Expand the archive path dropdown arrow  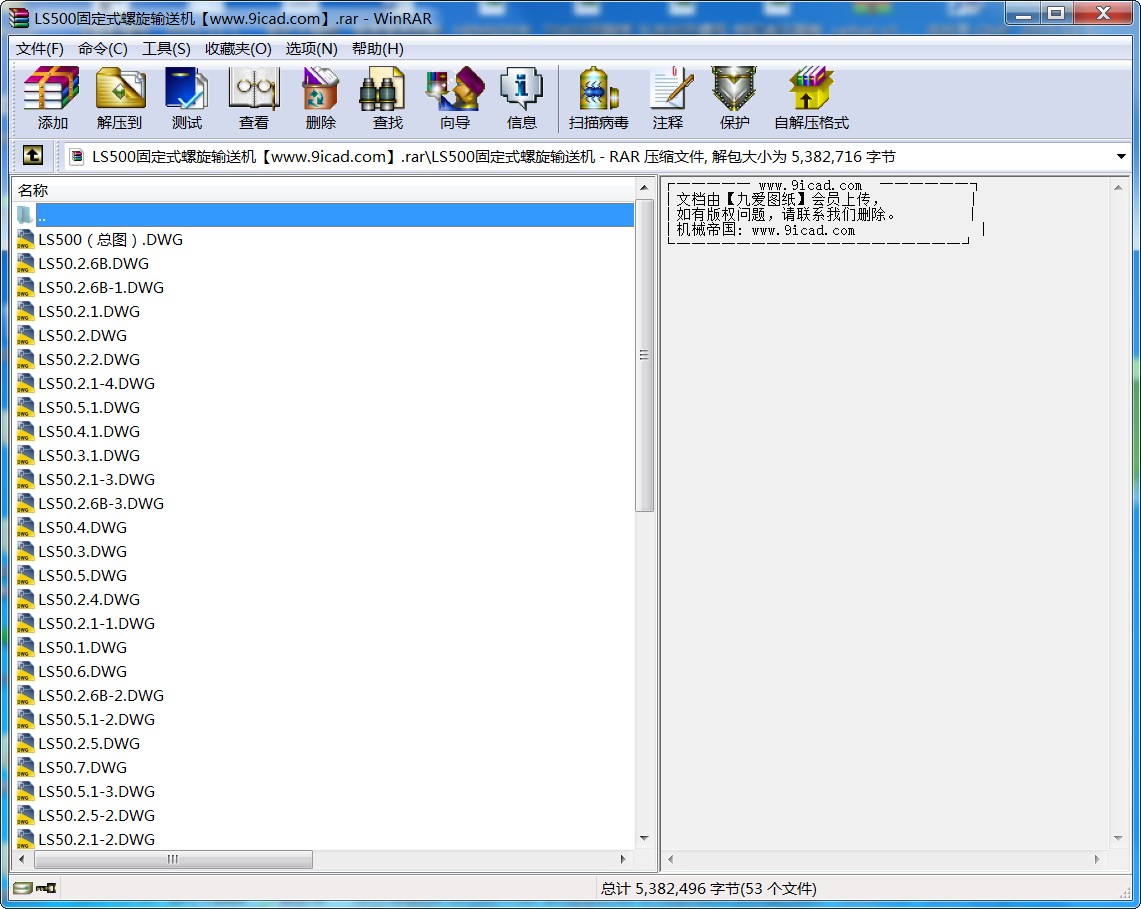1121,156
